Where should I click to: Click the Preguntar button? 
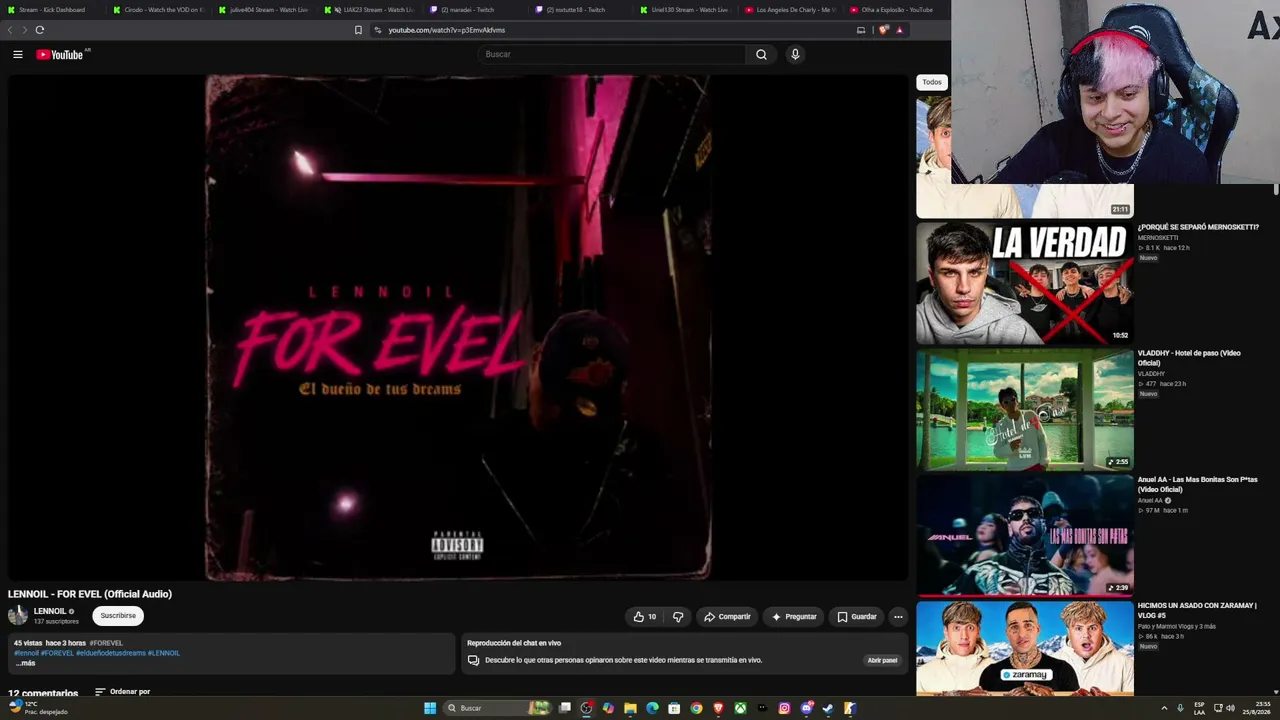[x=794, y=617]
